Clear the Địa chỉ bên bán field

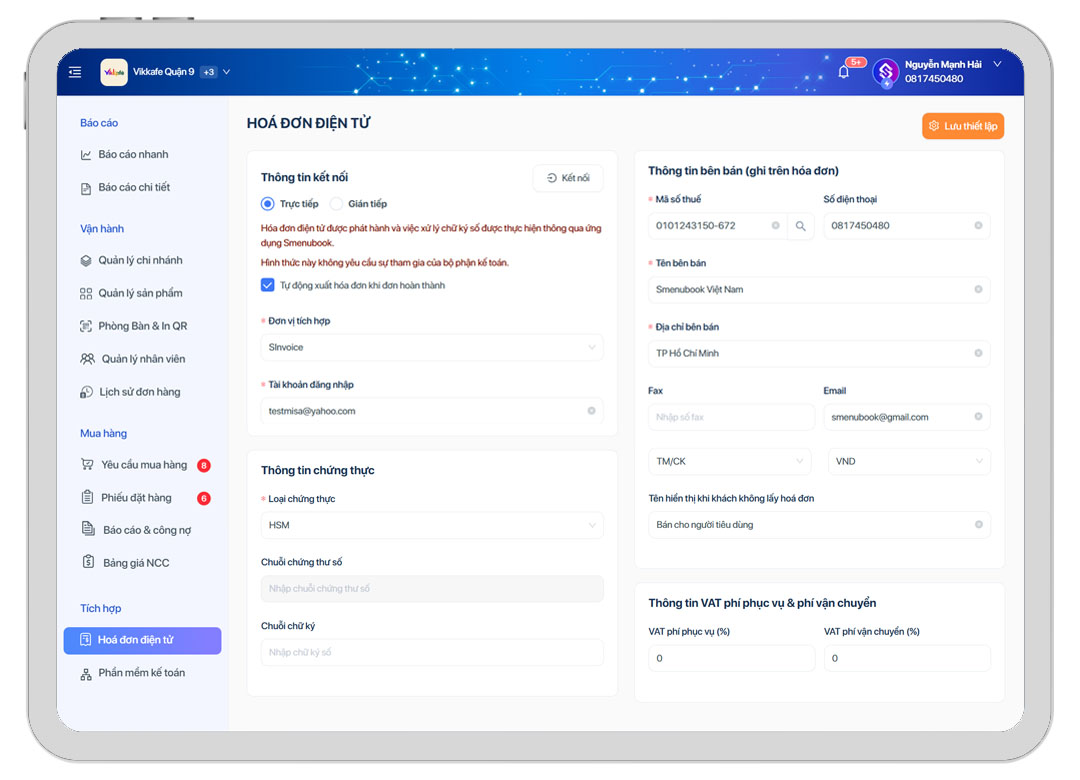click(978, 353)
